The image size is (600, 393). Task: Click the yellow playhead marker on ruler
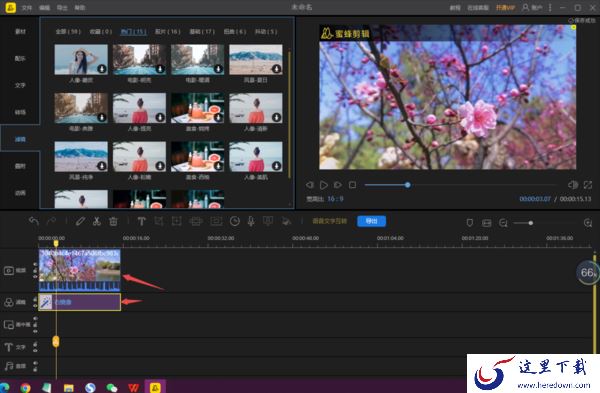[56, 243]
